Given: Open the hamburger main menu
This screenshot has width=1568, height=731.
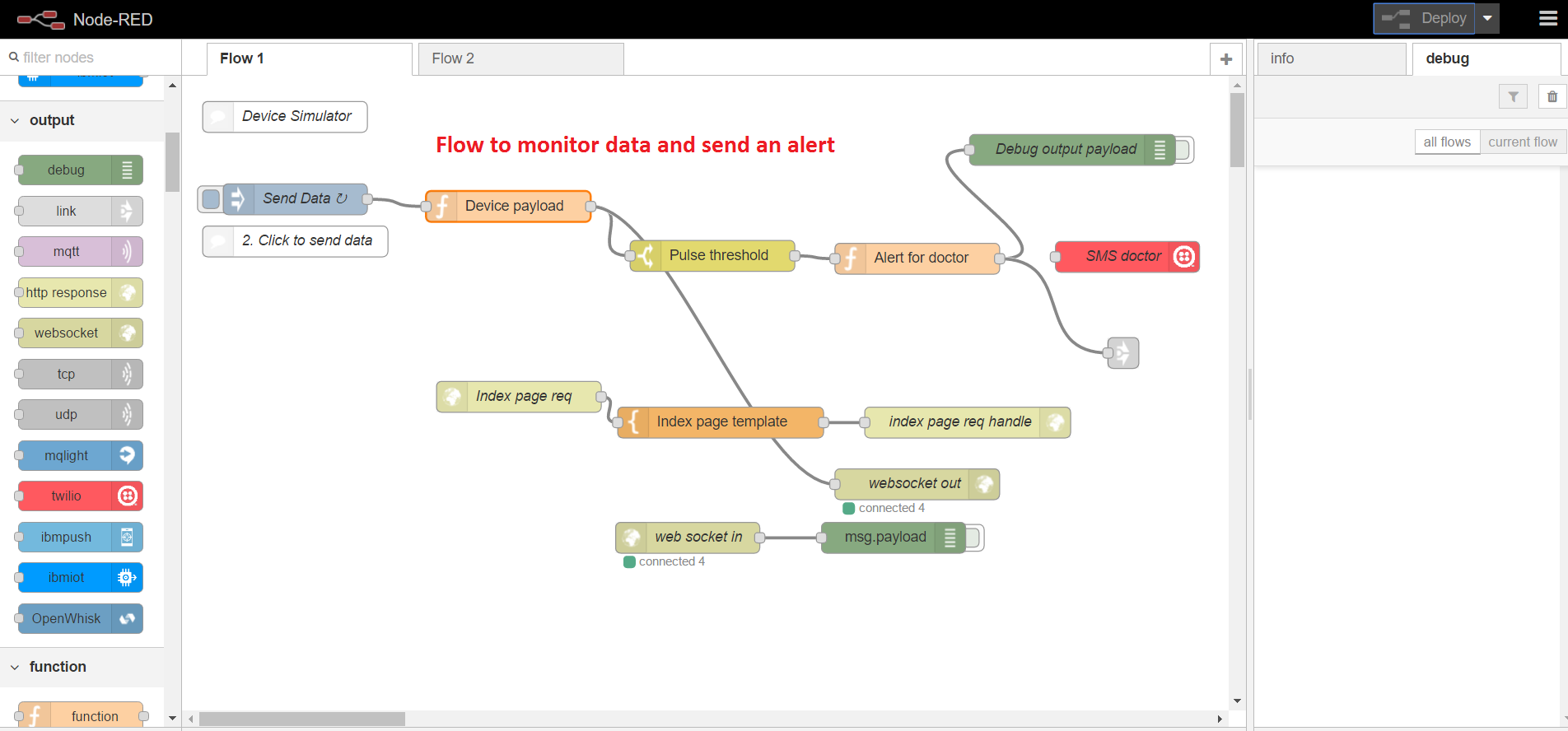Looking at the screenshot, I should coord(1548,18).
